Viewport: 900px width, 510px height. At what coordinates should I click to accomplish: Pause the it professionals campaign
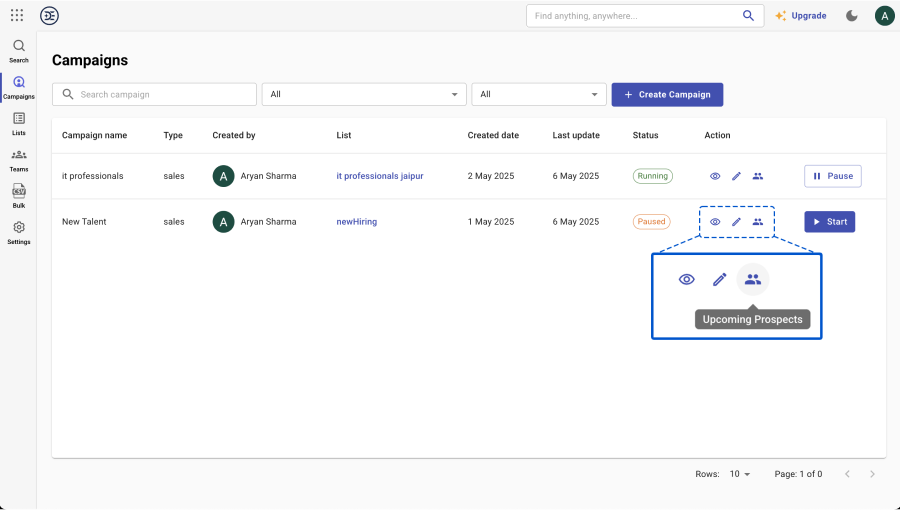pos(833,176)
